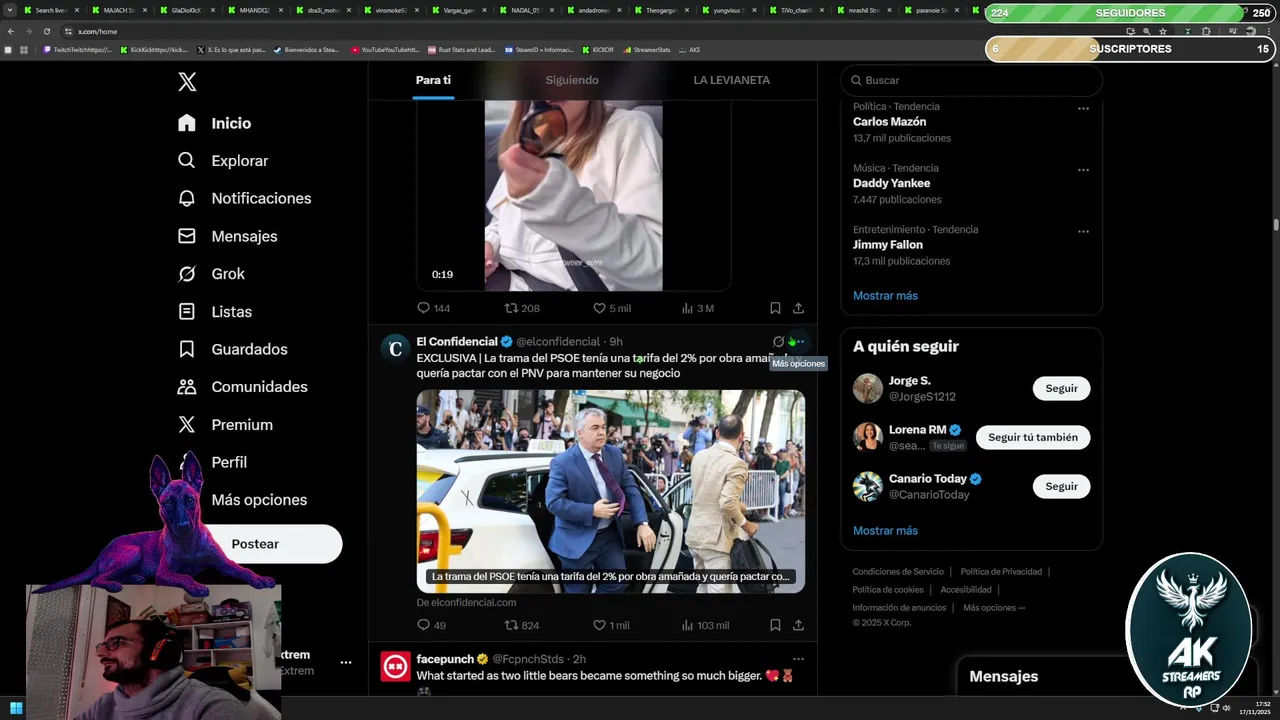Image resolution: width=1280 pixels, height=720 pixels.
Task: View analytics of the 103 mil views post
Action: [x=705, y=625]
